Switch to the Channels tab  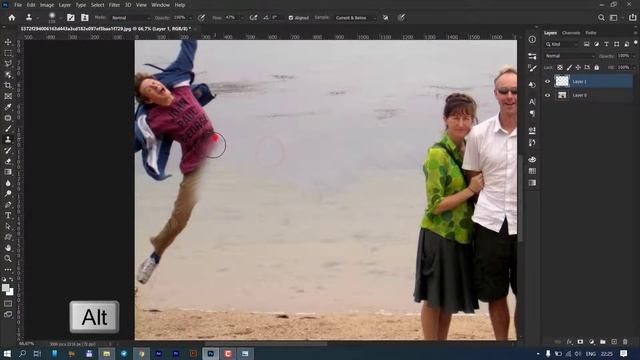click(571, 33)
